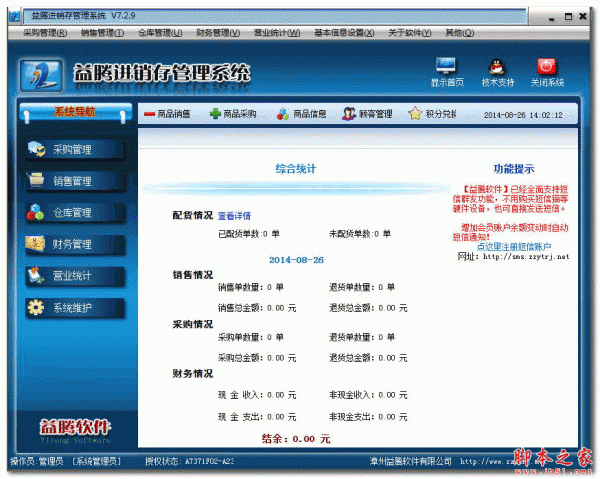Screen dimensions: 600x479
Task: Select 采购管理 sidebar button label
Action: pyautogui.click(x=72, y=150)
